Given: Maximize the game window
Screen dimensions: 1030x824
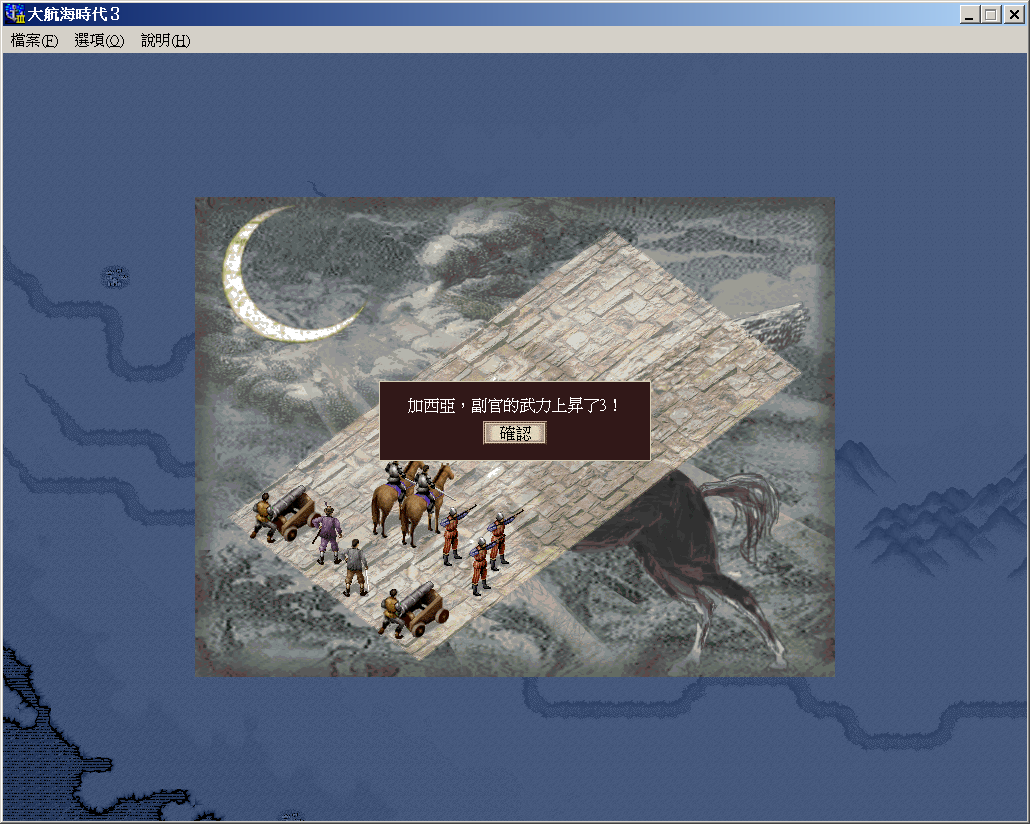Looking at the screenshot, I should [990, 15].
